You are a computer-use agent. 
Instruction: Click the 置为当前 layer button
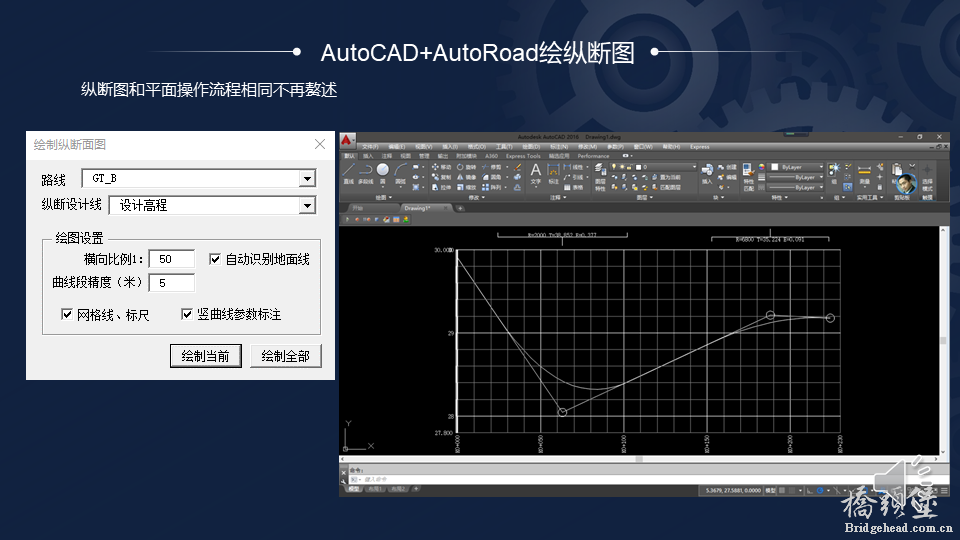click(667, 178)
